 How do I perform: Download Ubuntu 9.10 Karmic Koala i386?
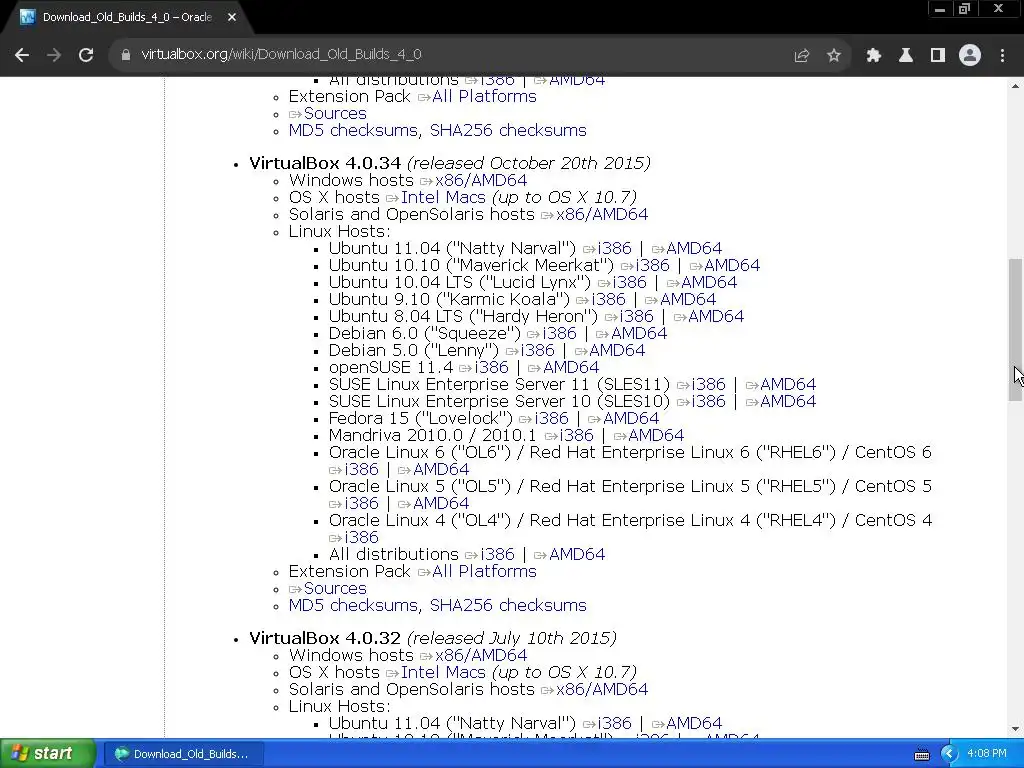pyautogui.click(x=609, y=299)
